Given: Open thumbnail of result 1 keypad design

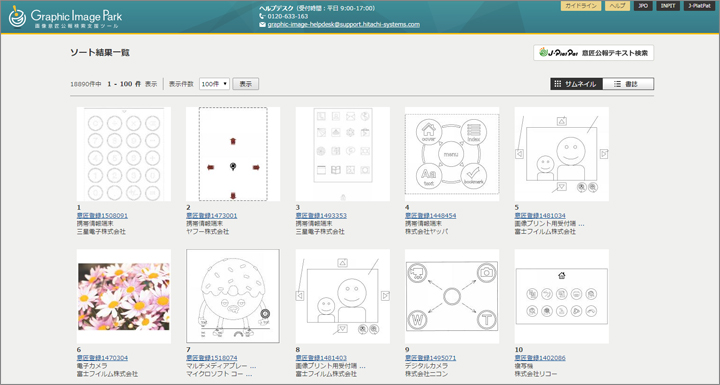Looking at the screenshot, I should [x=124, y=154].
